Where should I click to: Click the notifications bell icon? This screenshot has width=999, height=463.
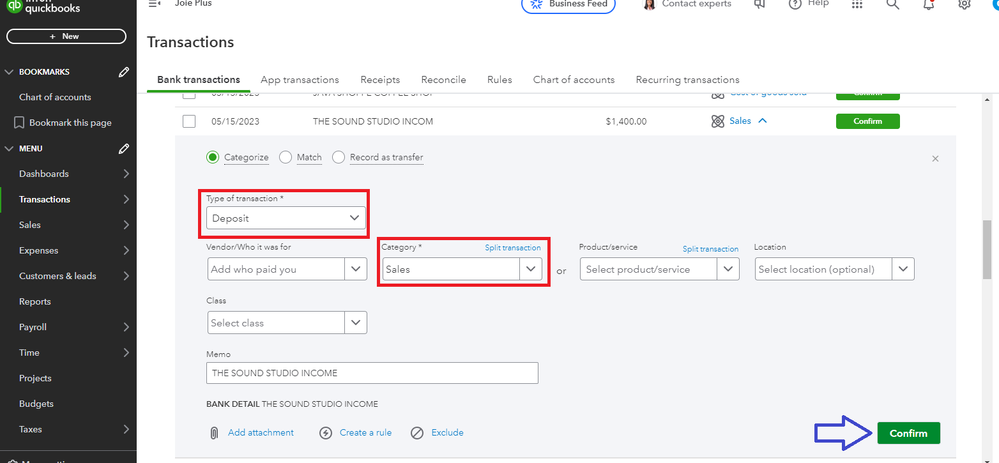pyautogui.click(x=929, y=5)
